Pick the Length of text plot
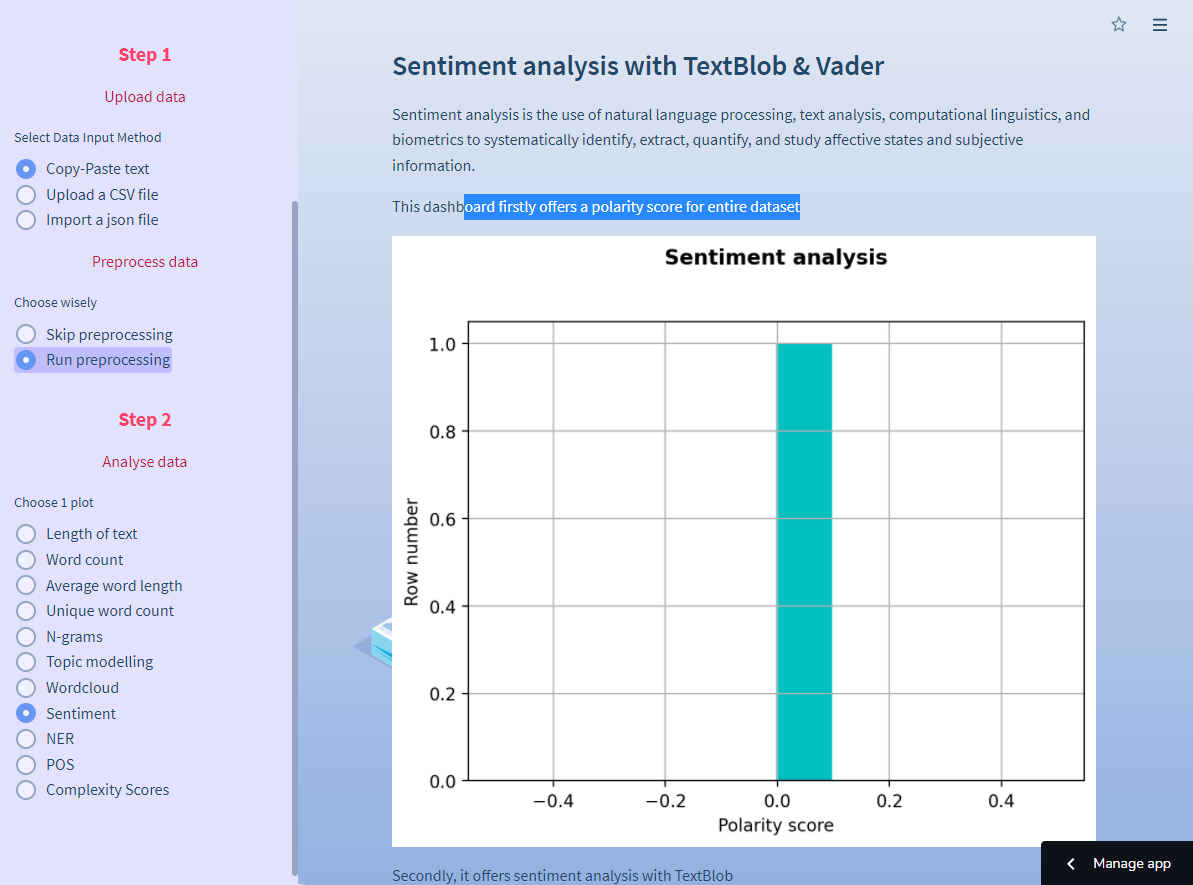 (x=27, y=534)
